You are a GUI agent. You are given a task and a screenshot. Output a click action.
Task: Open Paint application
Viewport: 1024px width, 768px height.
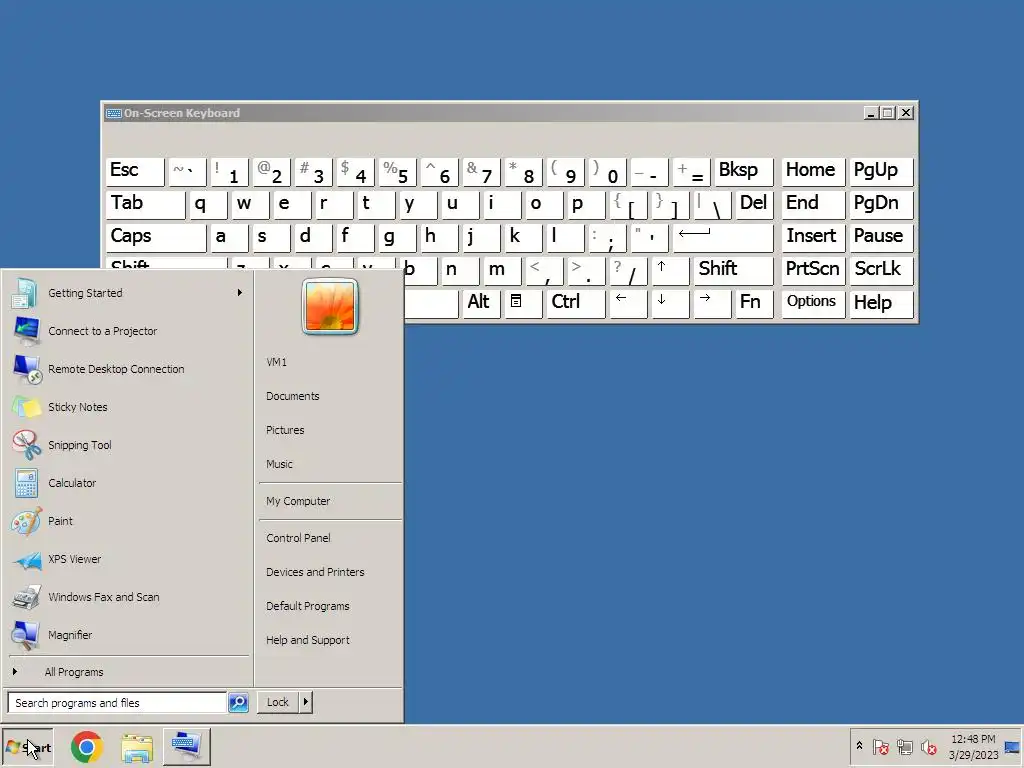[128, 521]
